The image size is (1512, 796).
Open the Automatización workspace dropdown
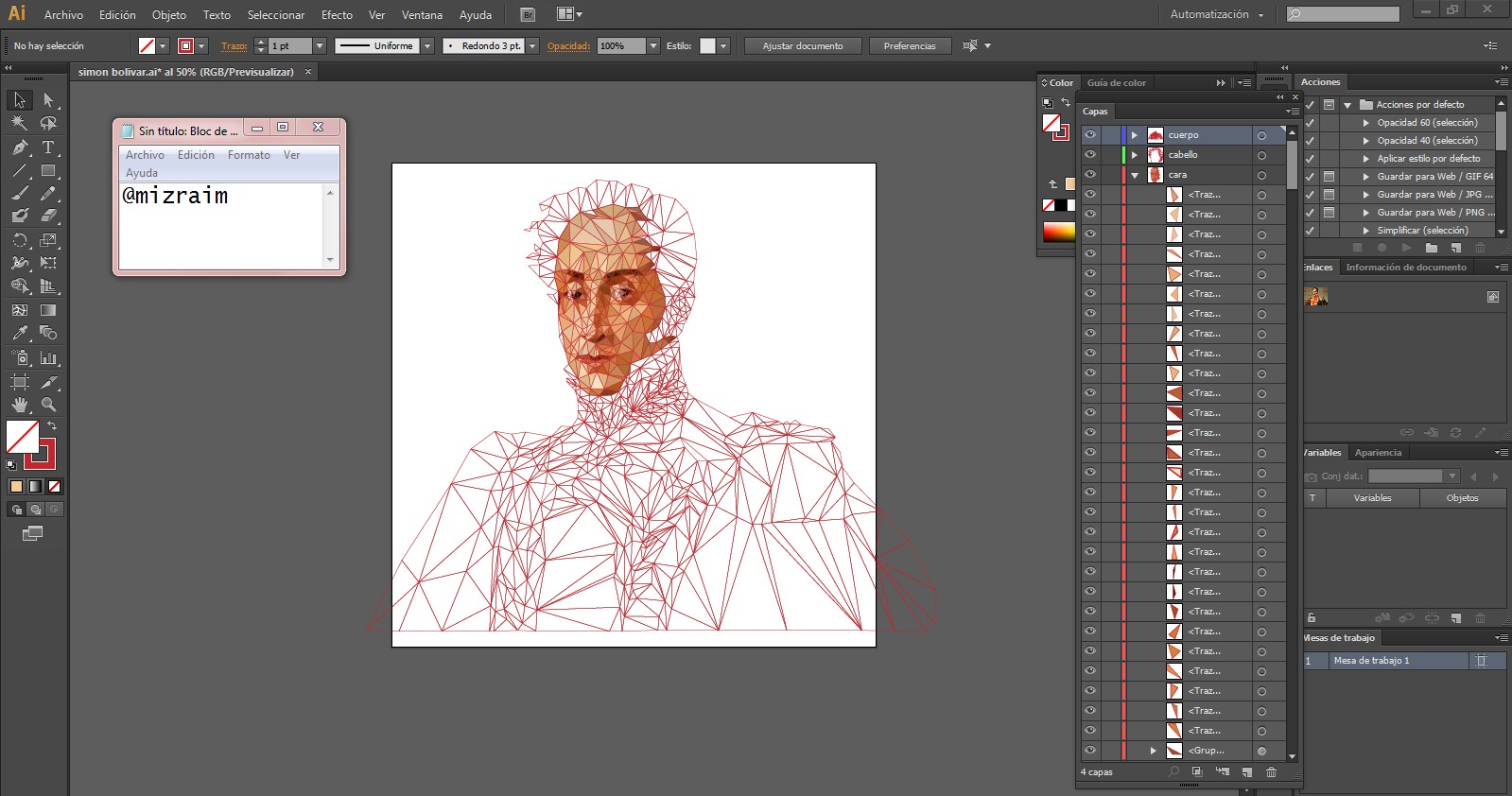click(1217, 14)
